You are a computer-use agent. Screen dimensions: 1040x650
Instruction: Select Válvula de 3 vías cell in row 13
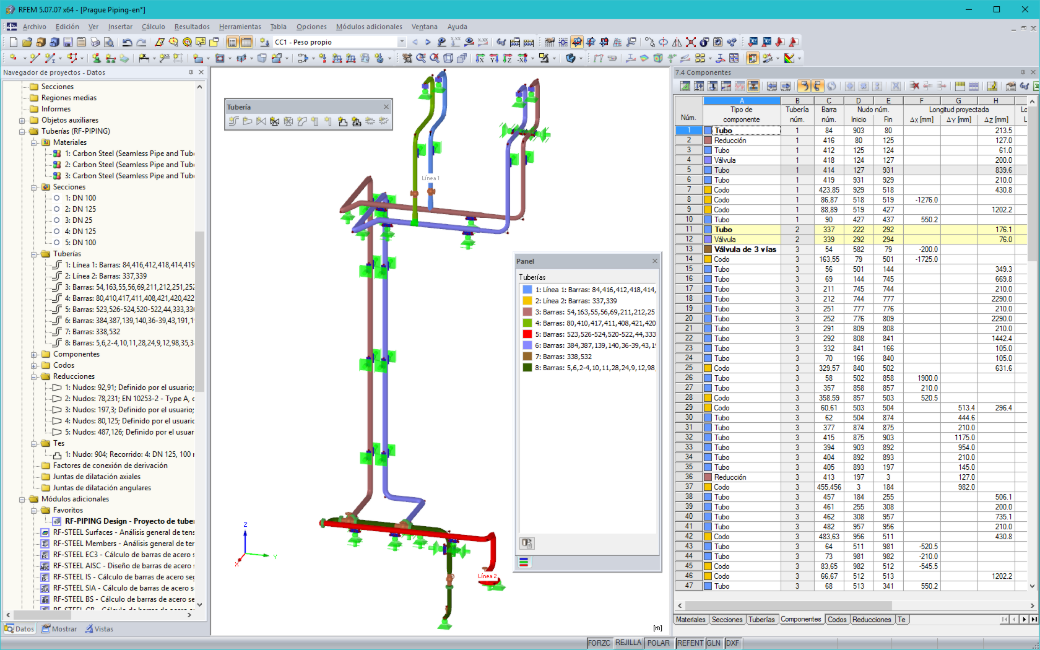[x=742, y=249]
